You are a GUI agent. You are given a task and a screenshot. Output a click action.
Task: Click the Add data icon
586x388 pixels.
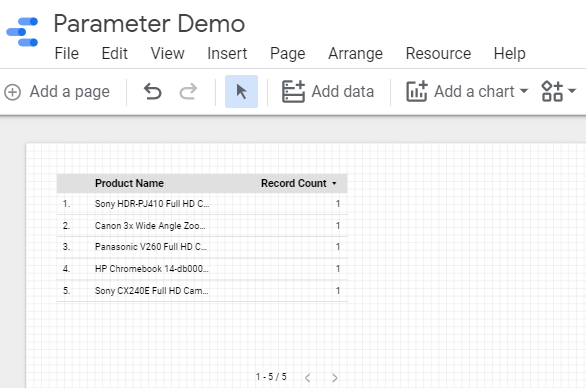pyautogui.click(x=293, y=92)
